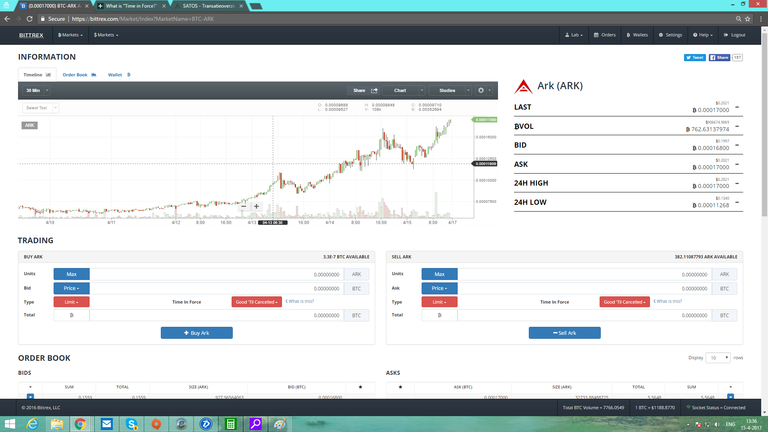Screen dimensions: 768x432
Task: Switch to the Timeline tab
Action: pyautogui.click(x=37, y=75)
